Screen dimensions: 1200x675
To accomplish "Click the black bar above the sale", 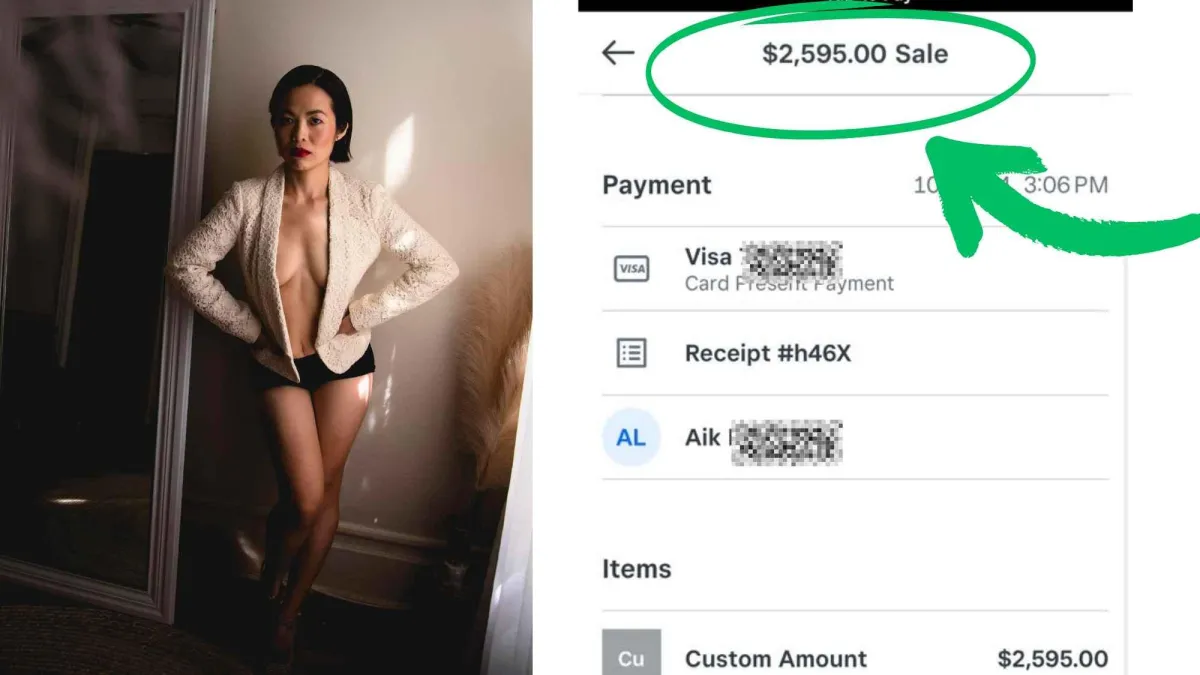I will coord(855,5).
